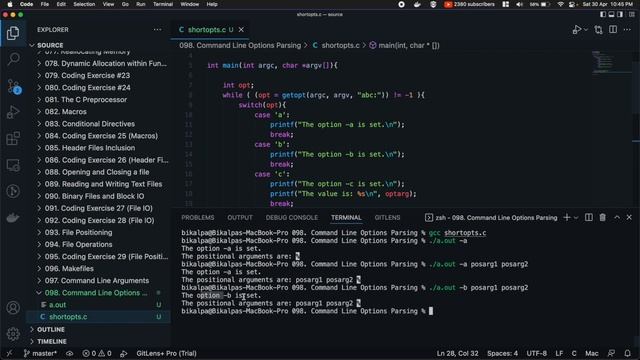This screenshot has width=640, height=360.
Task: Open the macOS Wi-Fi menu icon
Action: [560, 4]
